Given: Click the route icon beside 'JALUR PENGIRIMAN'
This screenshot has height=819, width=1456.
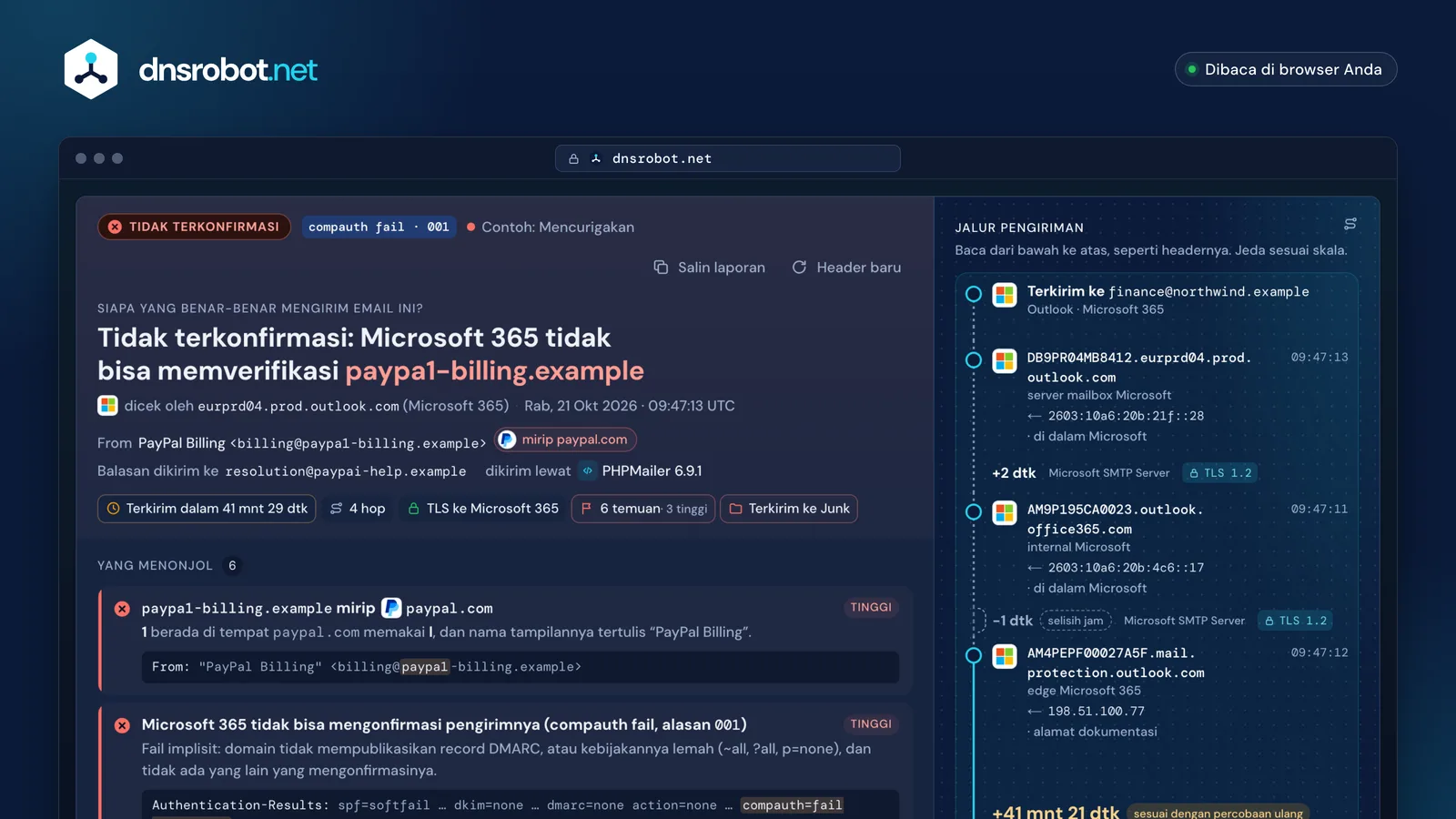Looking at the screenshot, I should (x=1350, y=224).
